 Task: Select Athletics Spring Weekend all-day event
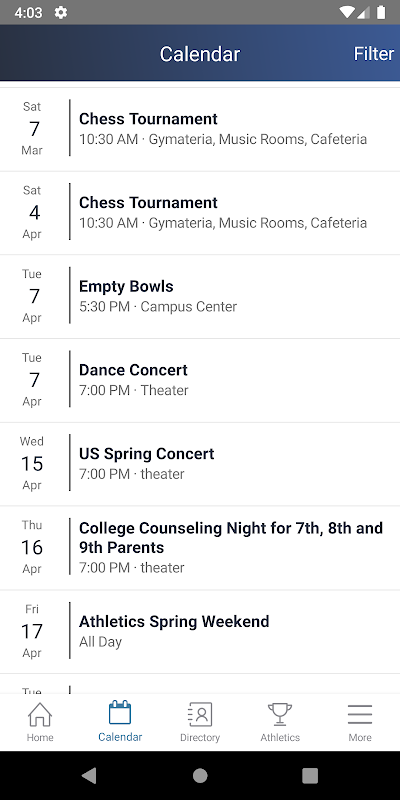pyautogui.click(x=200, y=632)
